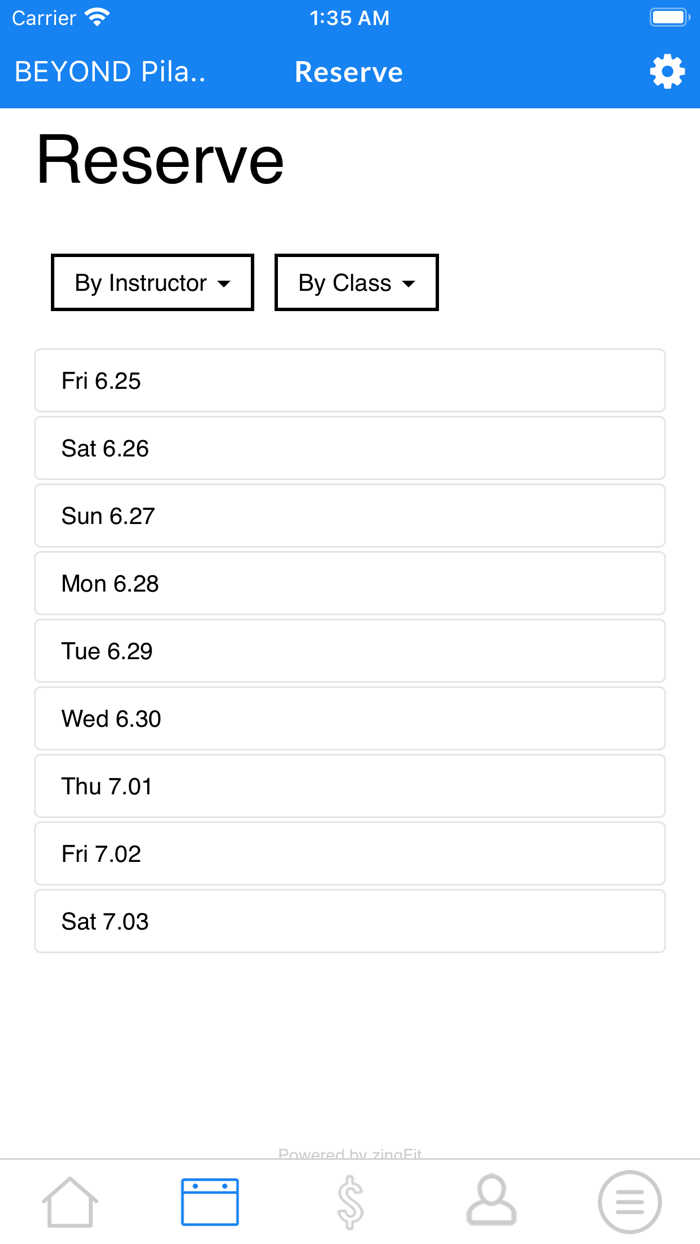This screenshot has height=1244, width=700.
Task: Open the account profile icon
Action: 491,1201
